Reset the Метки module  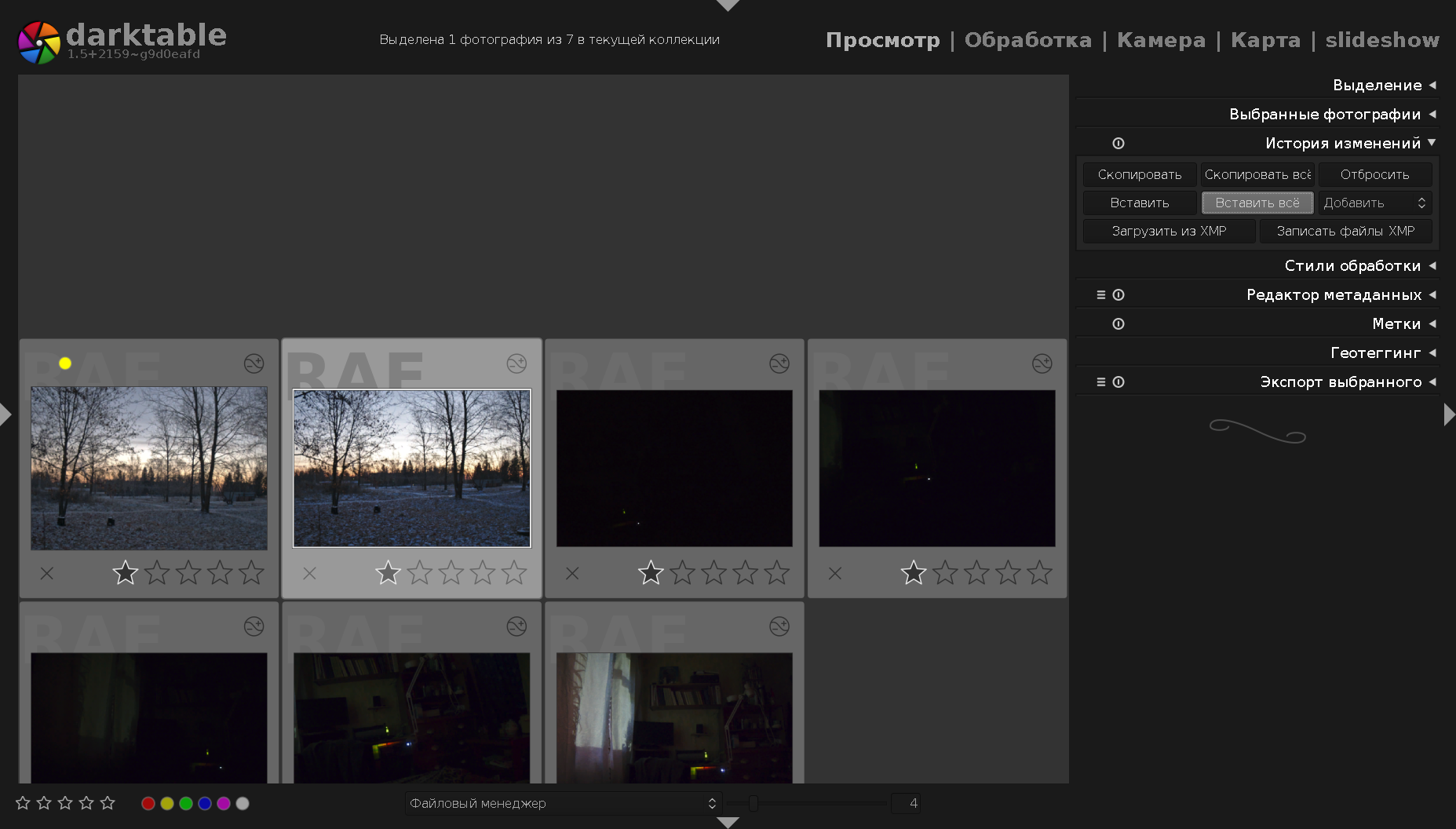1118,323
